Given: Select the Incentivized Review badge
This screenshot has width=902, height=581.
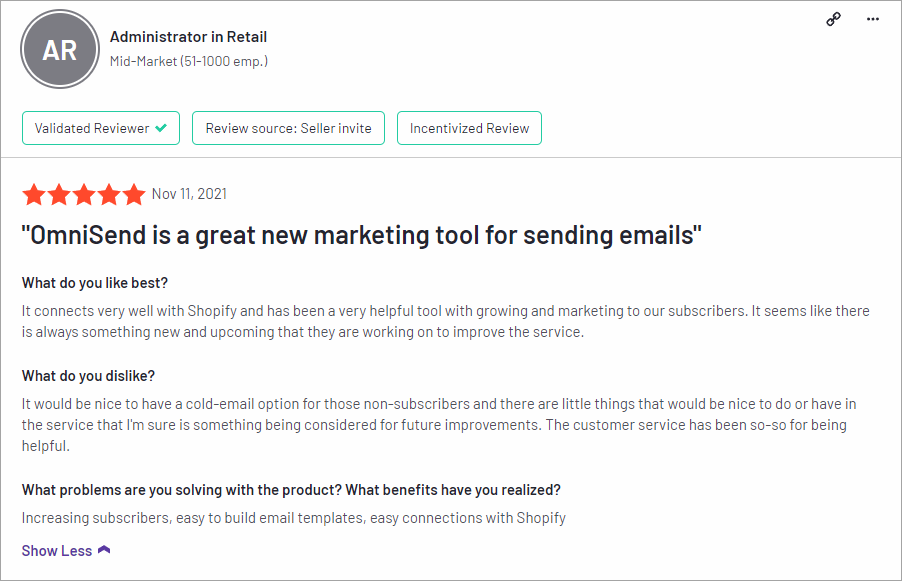Looking at the screenshot, I should point(469,128).
